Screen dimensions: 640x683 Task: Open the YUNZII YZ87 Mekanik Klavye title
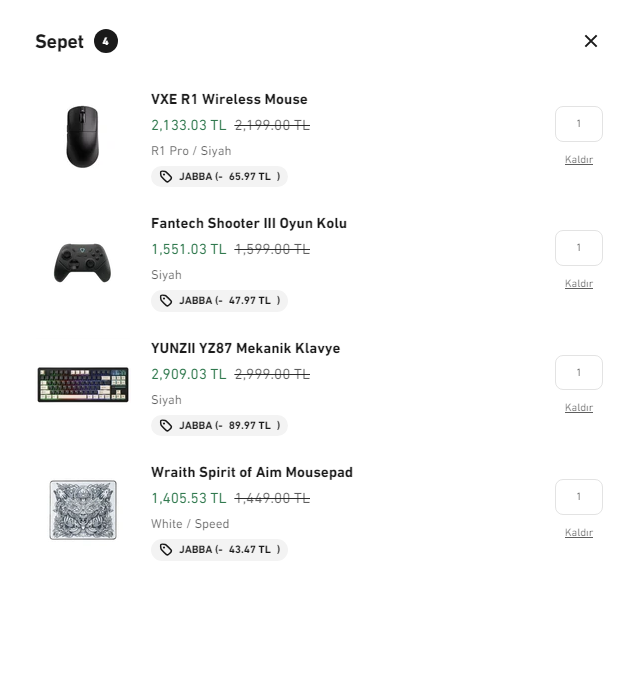coord(246,348)
